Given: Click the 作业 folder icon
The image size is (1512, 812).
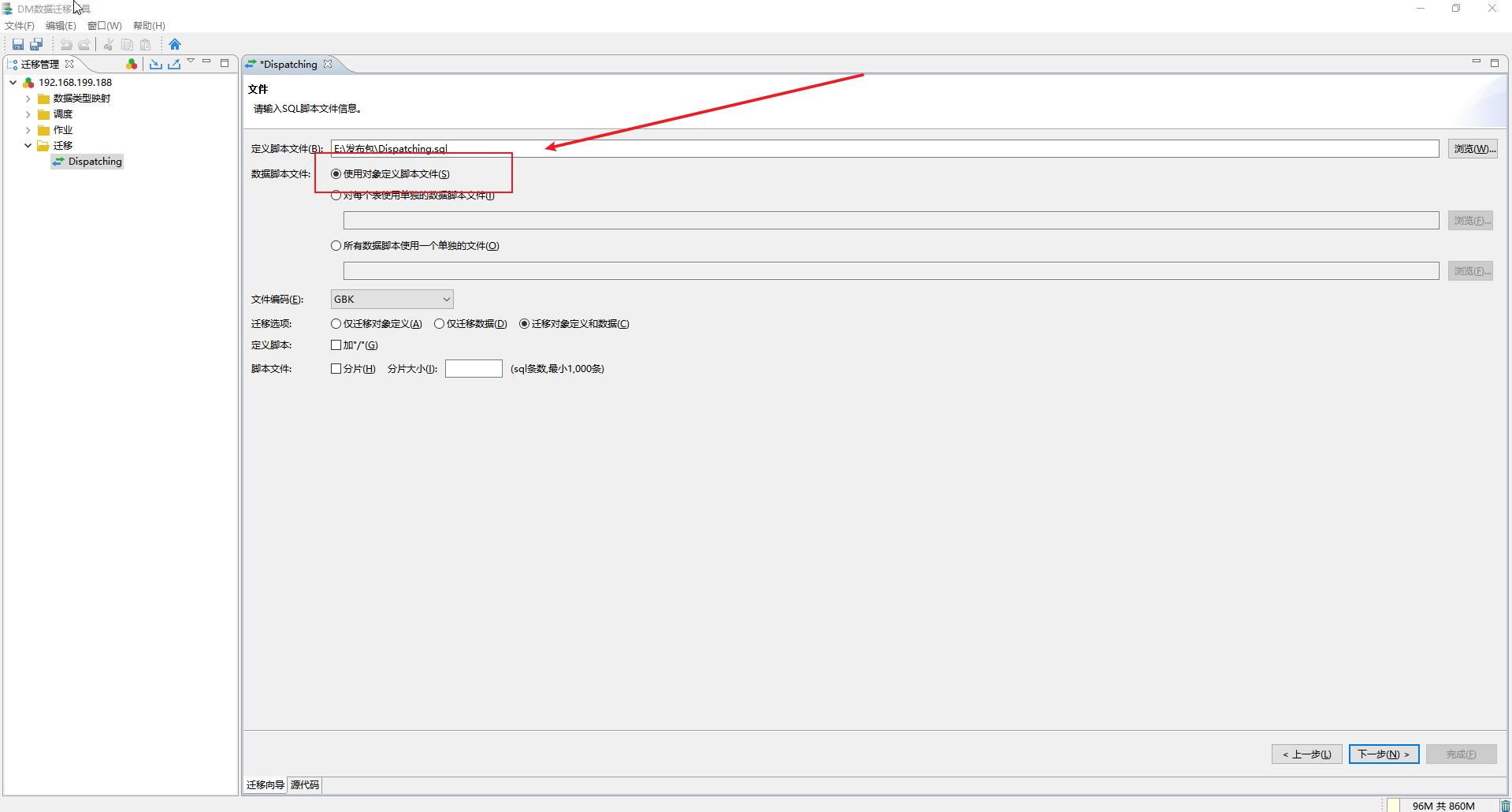Looking at the screenshot, I should (x=44, y=130).
